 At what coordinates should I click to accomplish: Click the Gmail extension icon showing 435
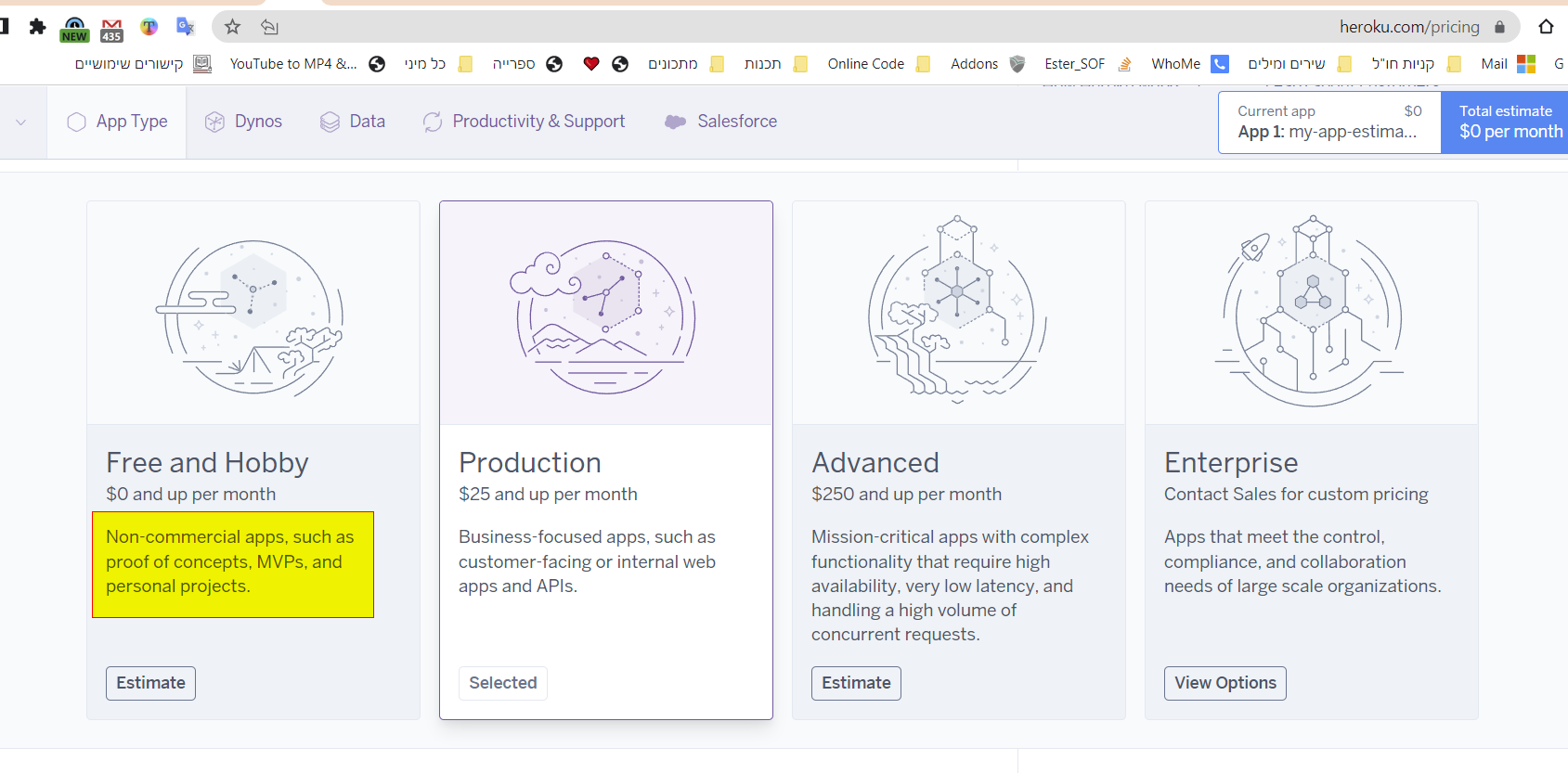[x=111, y=29]
